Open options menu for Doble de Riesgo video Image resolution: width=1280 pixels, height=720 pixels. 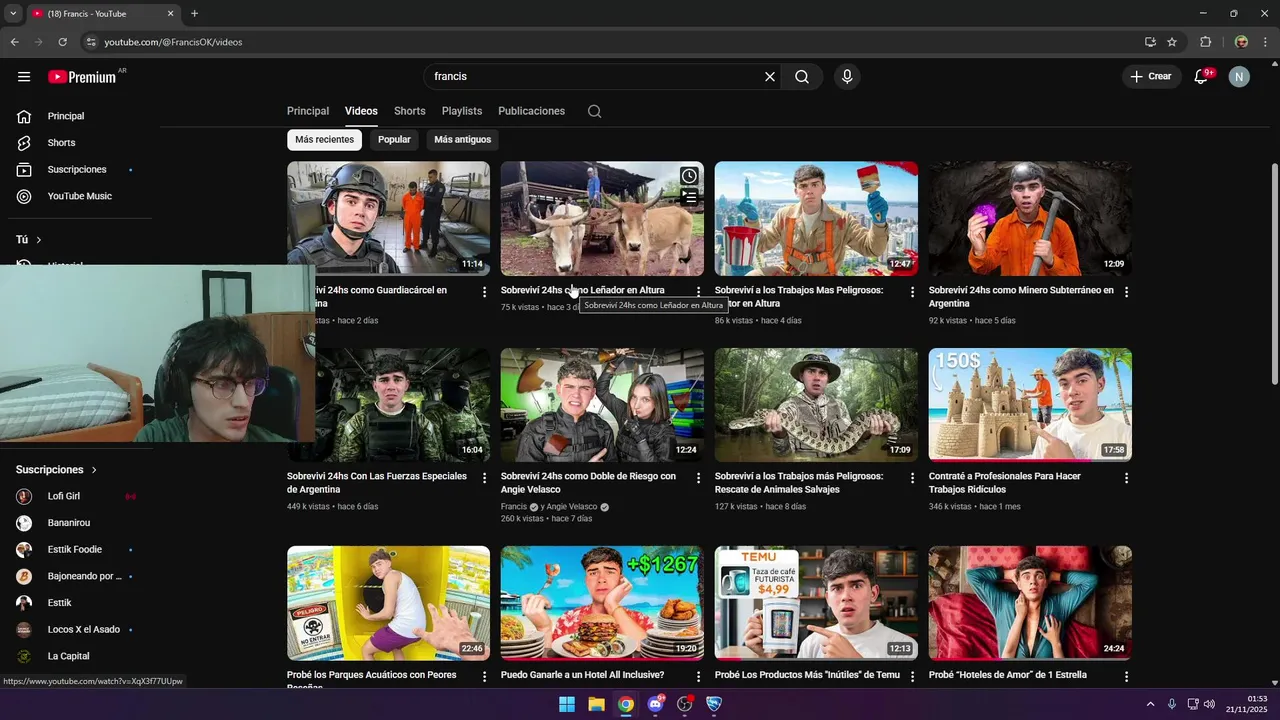pyautogui.click(x=698, y=478)
